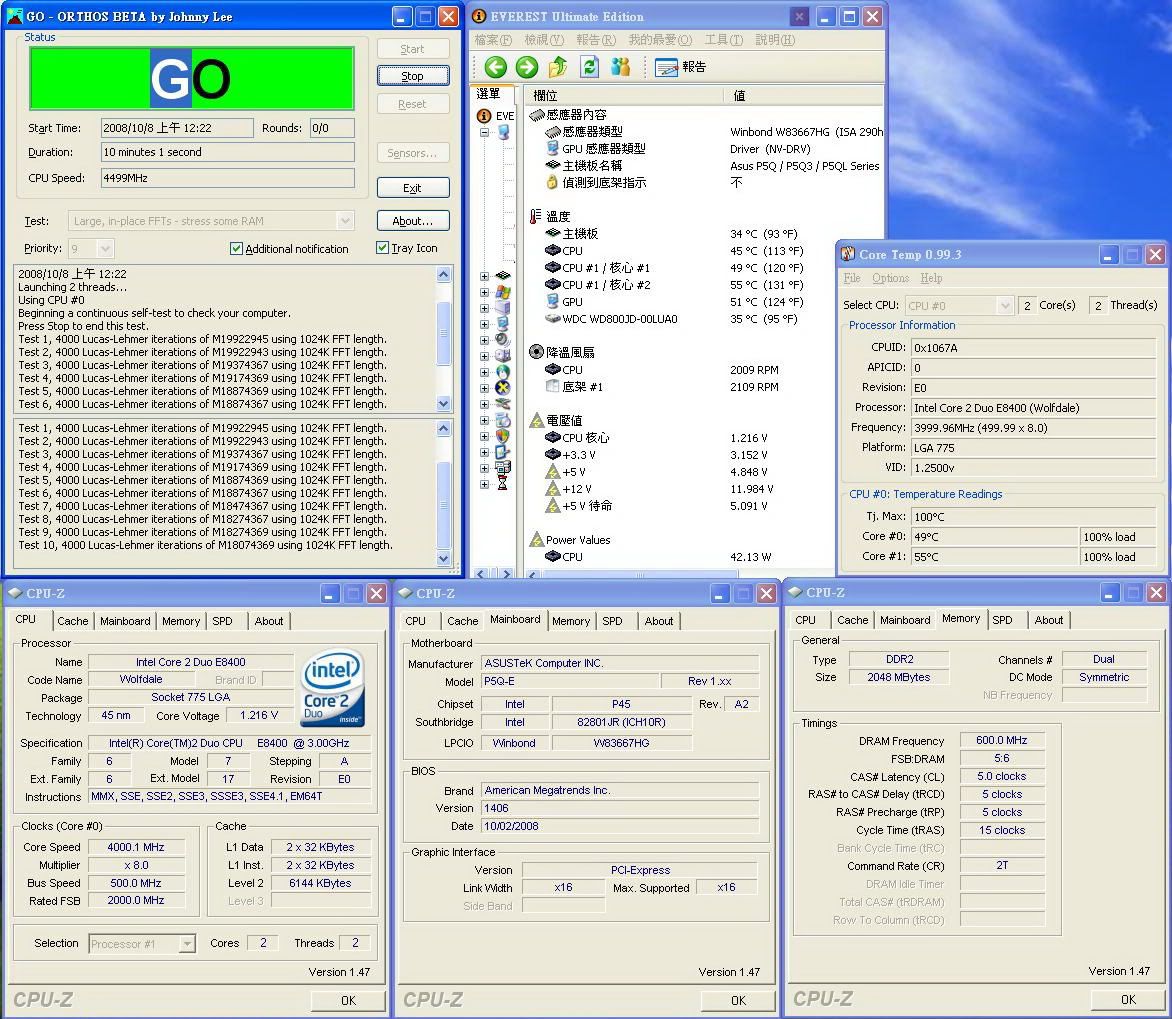Image resolution: width=1172 pixels, height=1019 pixels.
Task: Open Options menu in Core Temp
Action: [890, 278]
